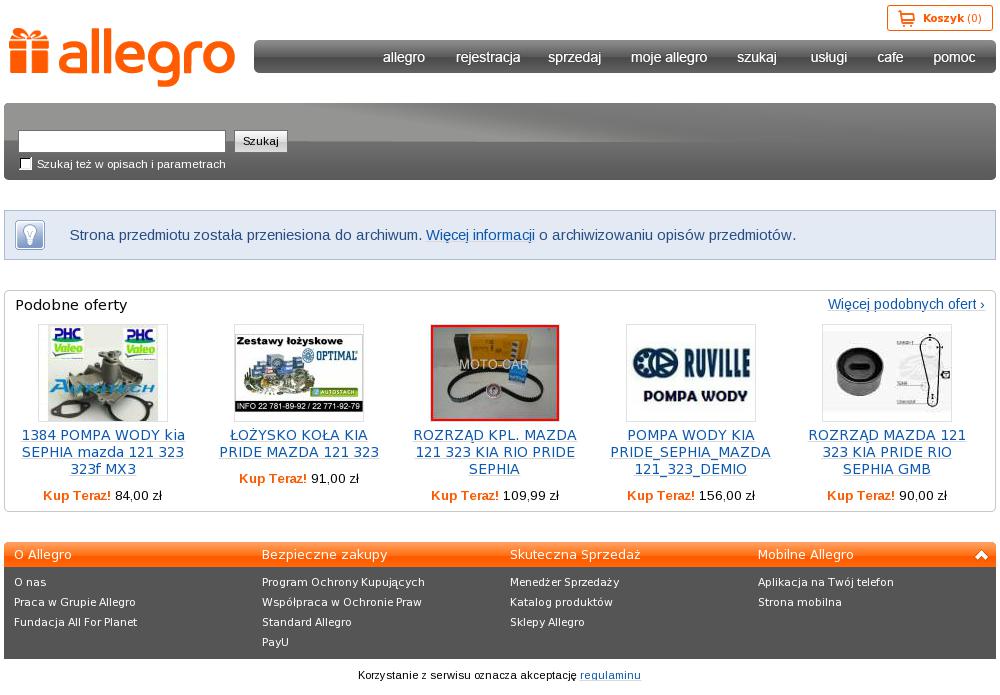
Task: Click the Szukaj search button
Action: click(261, 141)
